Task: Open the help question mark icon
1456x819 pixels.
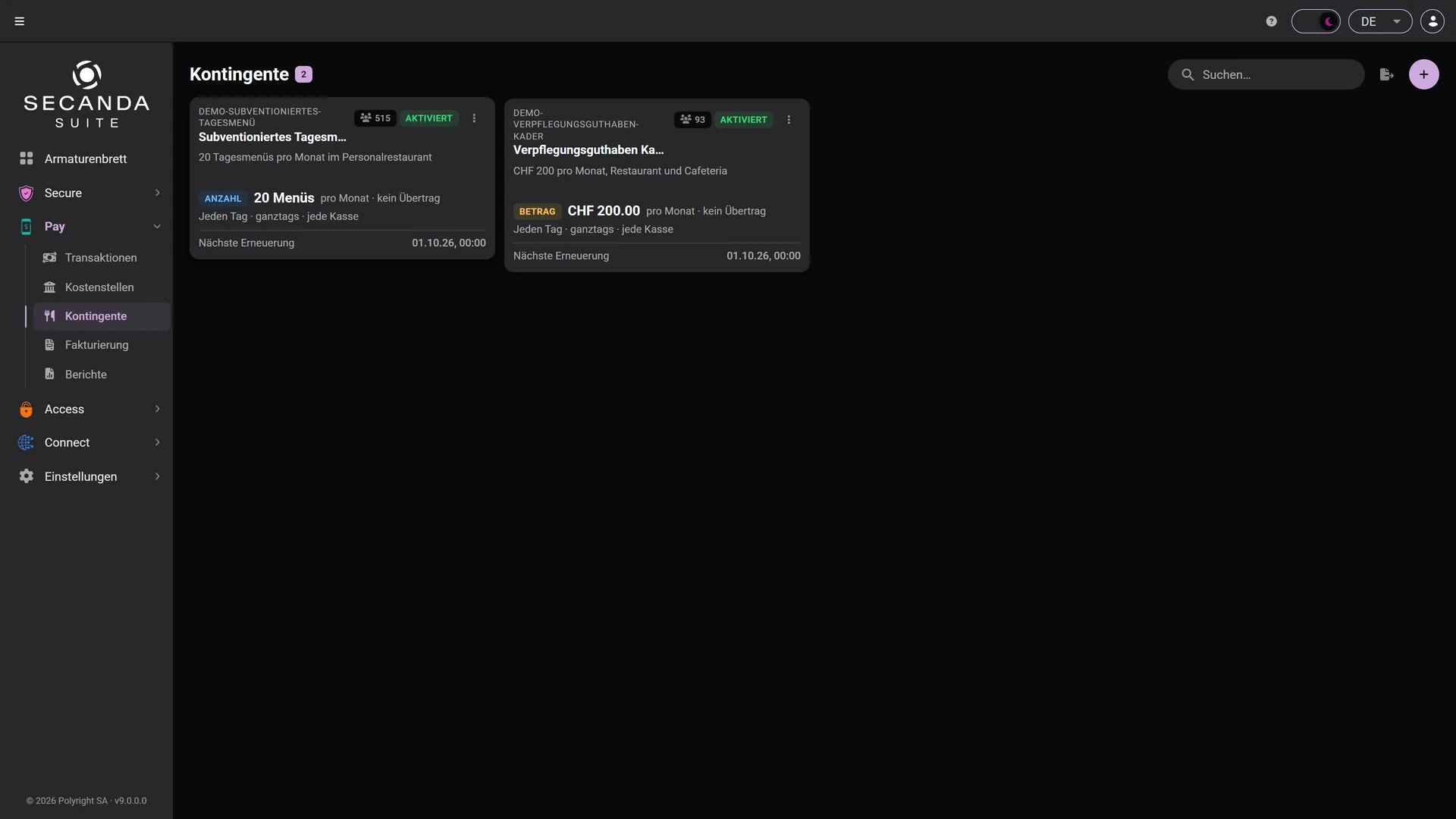Action: [x=1272, y=21]
